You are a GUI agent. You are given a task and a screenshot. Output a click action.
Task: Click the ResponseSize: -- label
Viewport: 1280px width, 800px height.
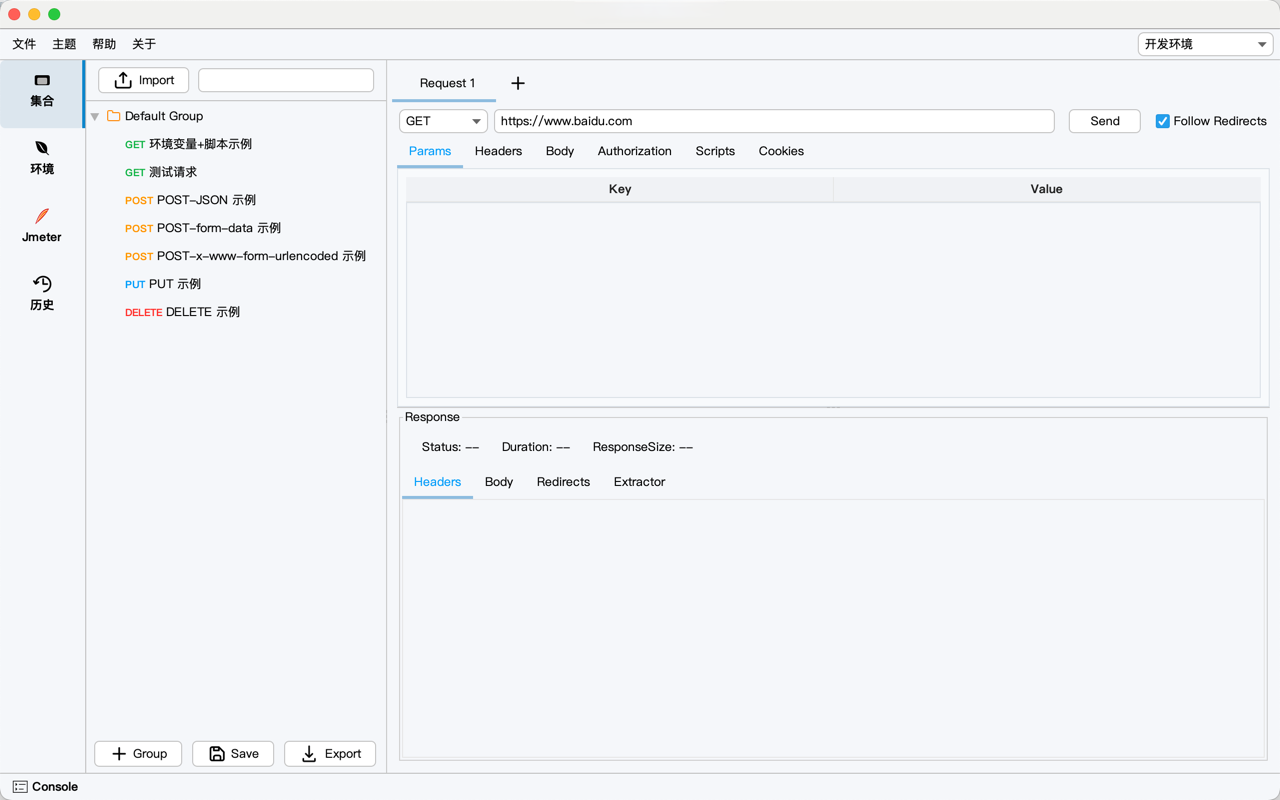coord(643,447)
